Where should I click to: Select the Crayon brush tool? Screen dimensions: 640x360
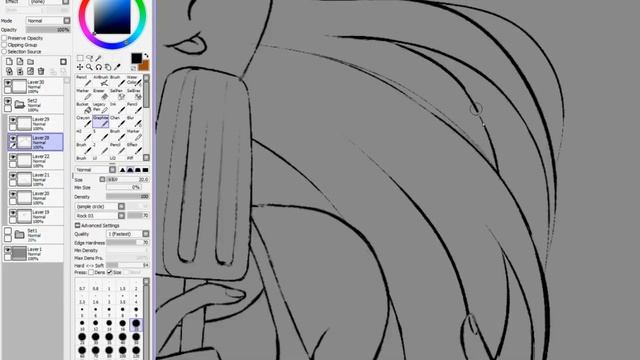click(x=83, y=121)
